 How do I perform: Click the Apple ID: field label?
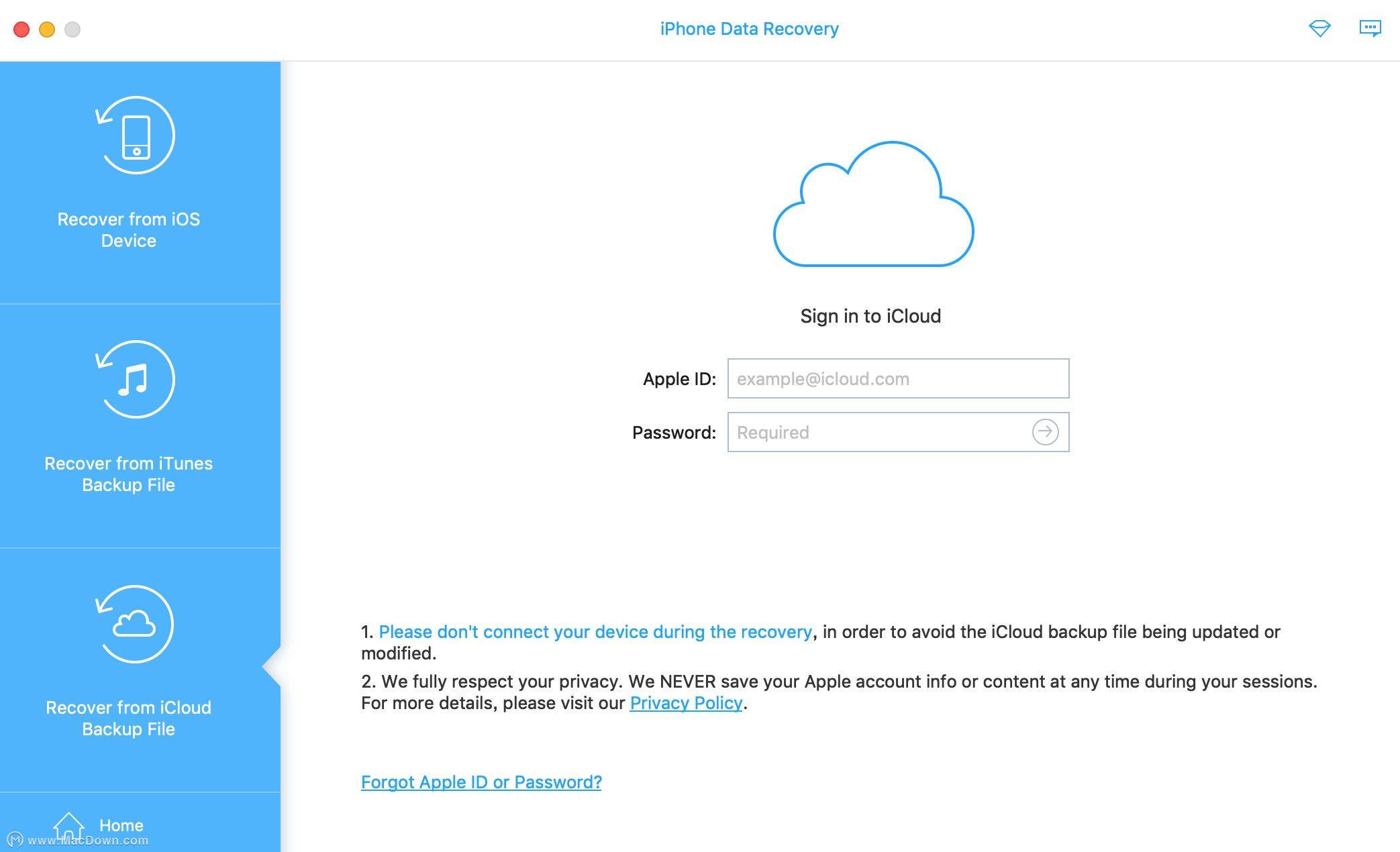click(679, 379)
